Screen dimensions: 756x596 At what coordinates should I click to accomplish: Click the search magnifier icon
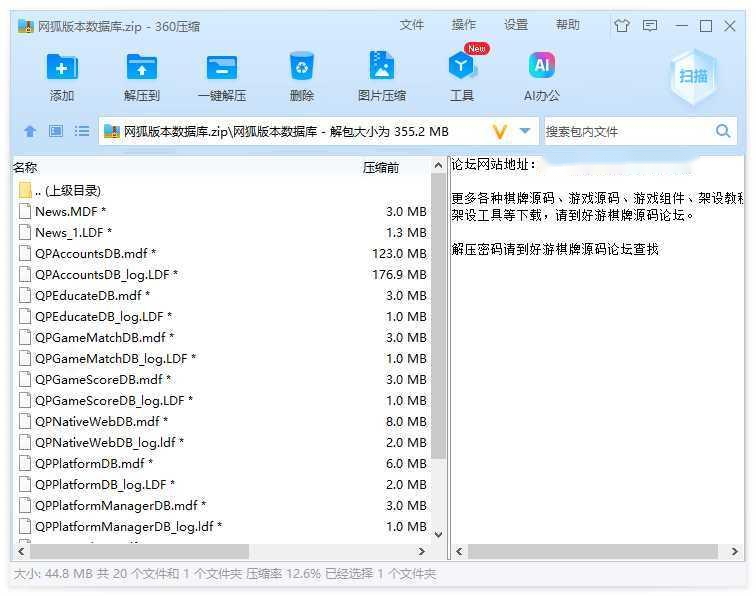click(723, 131)
